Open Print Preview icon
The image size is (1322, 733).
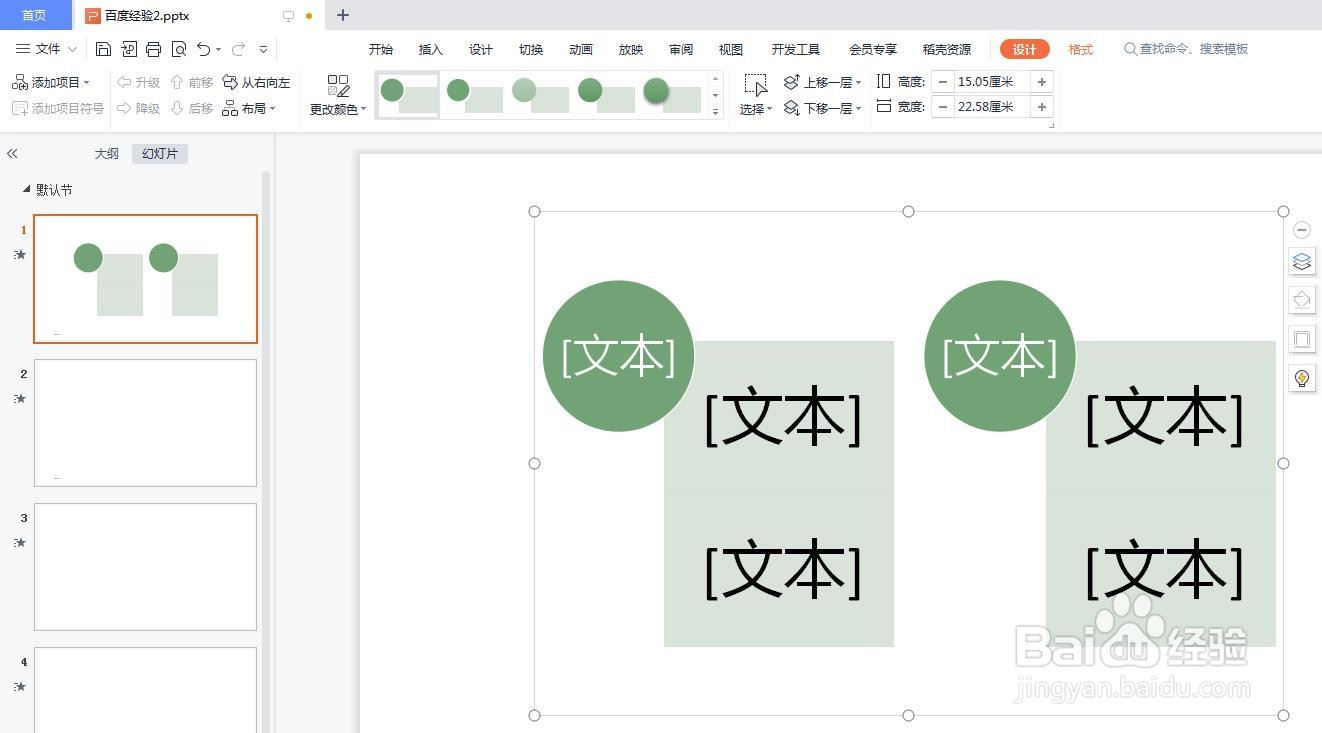pos(179,49)
